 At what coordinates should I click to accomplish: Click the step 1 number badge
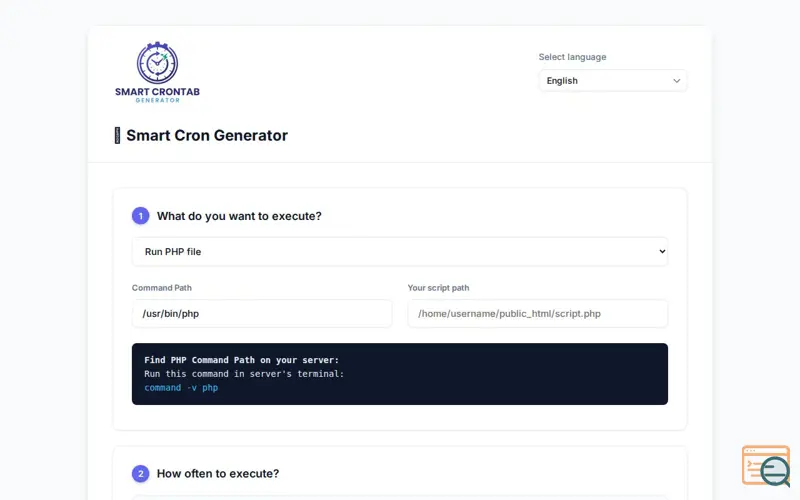coord(141,216)
